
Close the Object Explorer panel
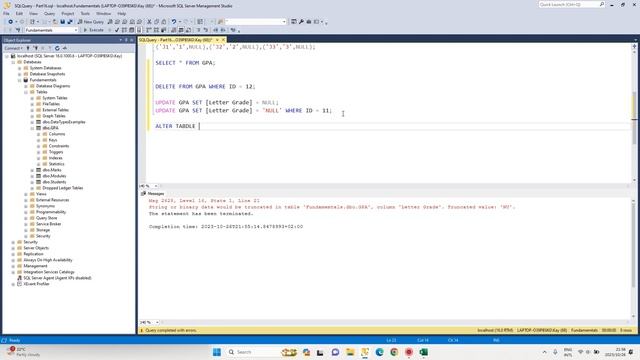(x=131, y=40)
